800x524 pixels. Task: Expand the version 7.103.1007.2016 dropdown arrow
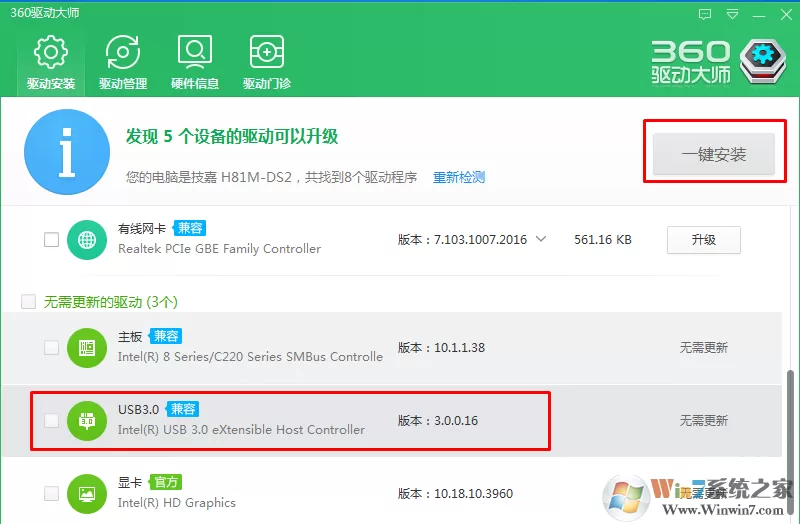tap(541, 239)
